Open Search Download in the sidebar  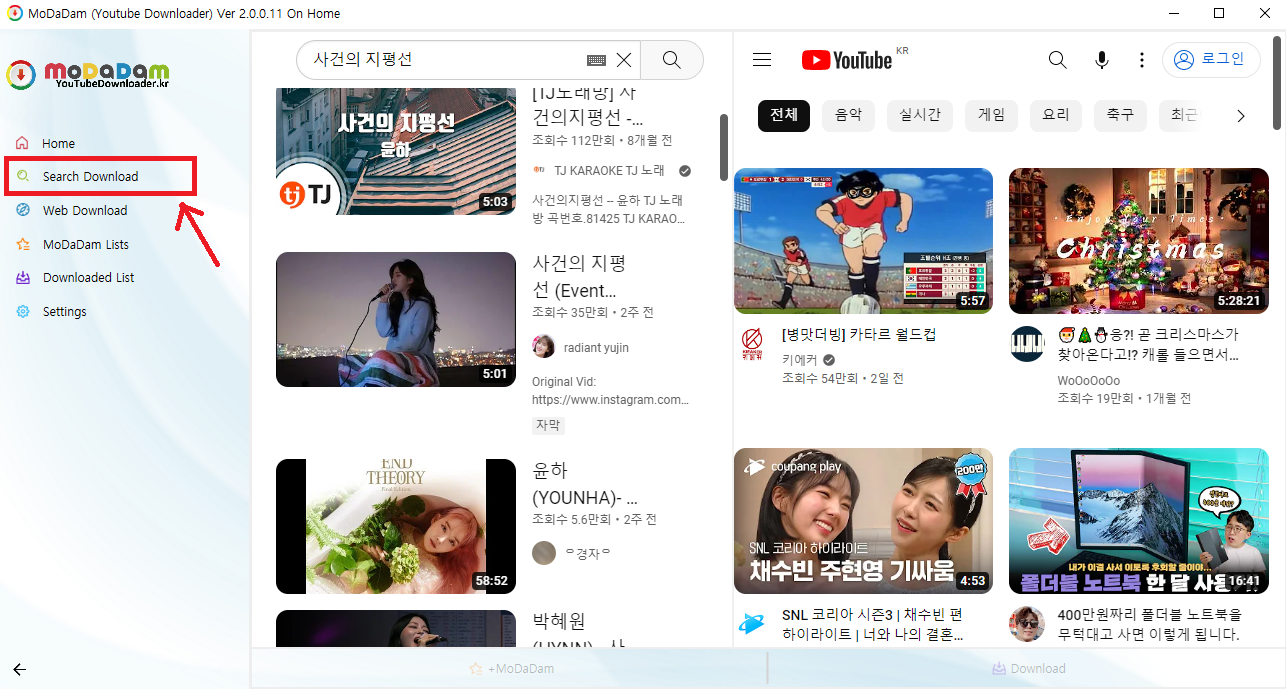click(x=90, y=177)
